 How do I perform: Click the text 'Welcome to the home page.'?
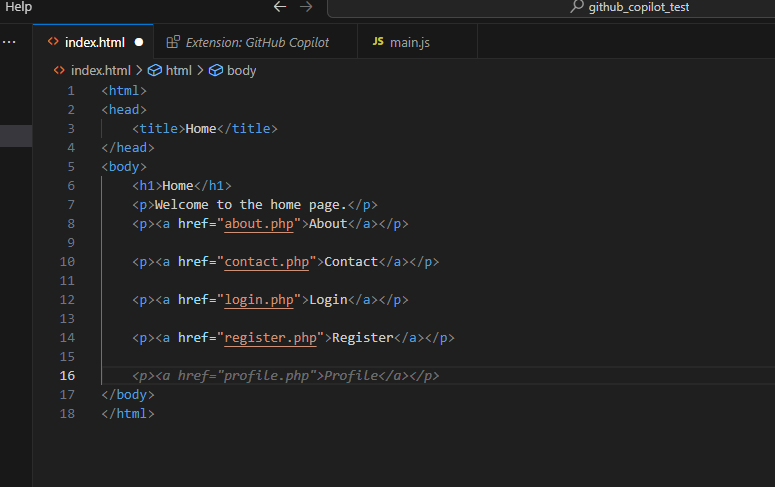click(251, 205)
